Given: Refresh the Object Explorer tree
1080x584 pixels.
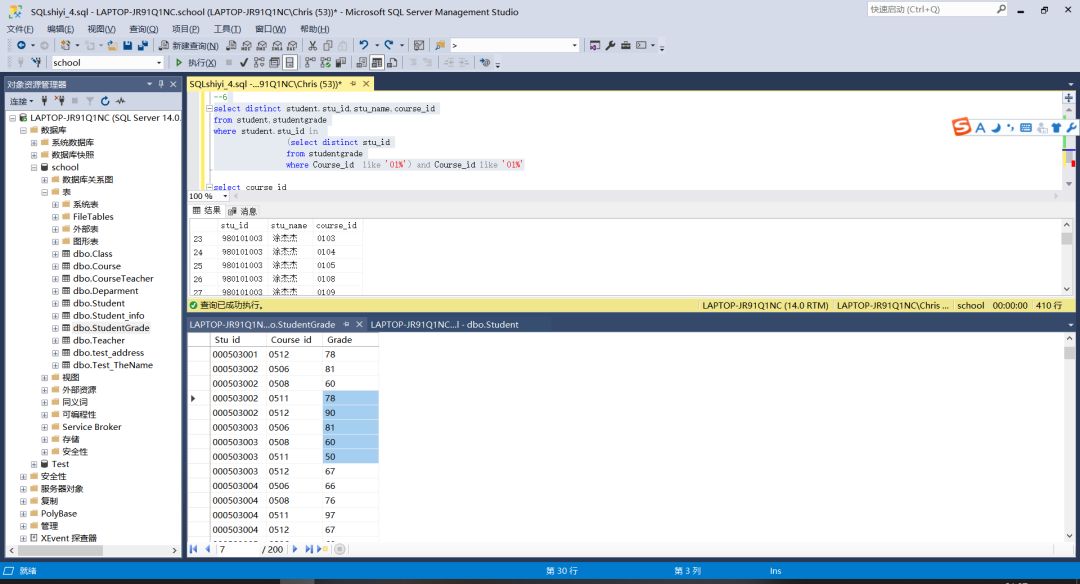Looking at the screenshot, I should [x=104, y=101].
